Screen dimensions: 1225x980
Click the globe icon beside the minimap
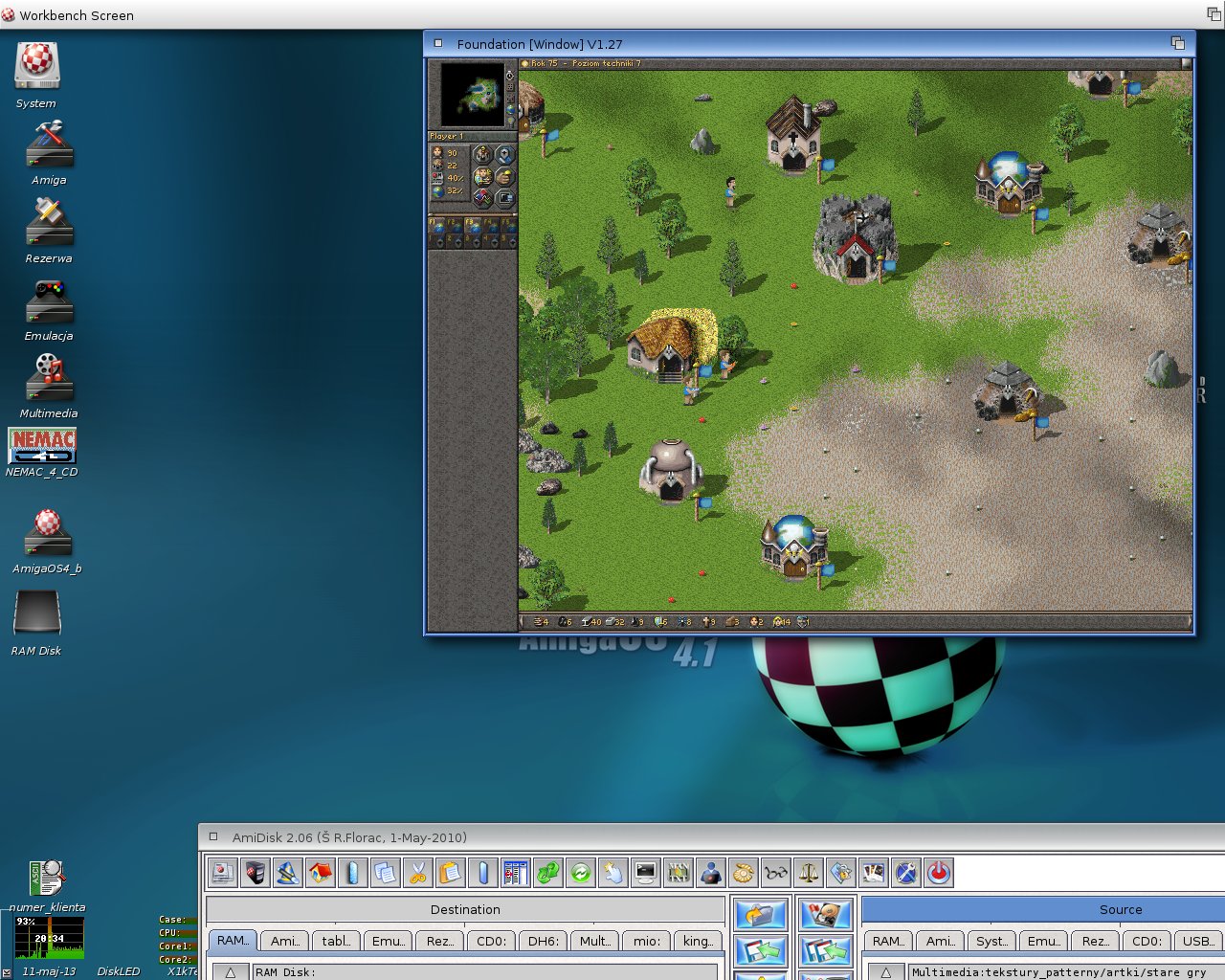(x=510, y=109)
